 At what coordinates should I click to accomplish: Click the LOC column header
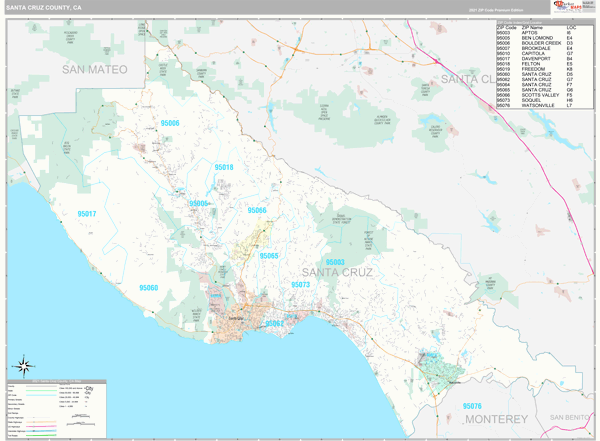coord(570,26)
